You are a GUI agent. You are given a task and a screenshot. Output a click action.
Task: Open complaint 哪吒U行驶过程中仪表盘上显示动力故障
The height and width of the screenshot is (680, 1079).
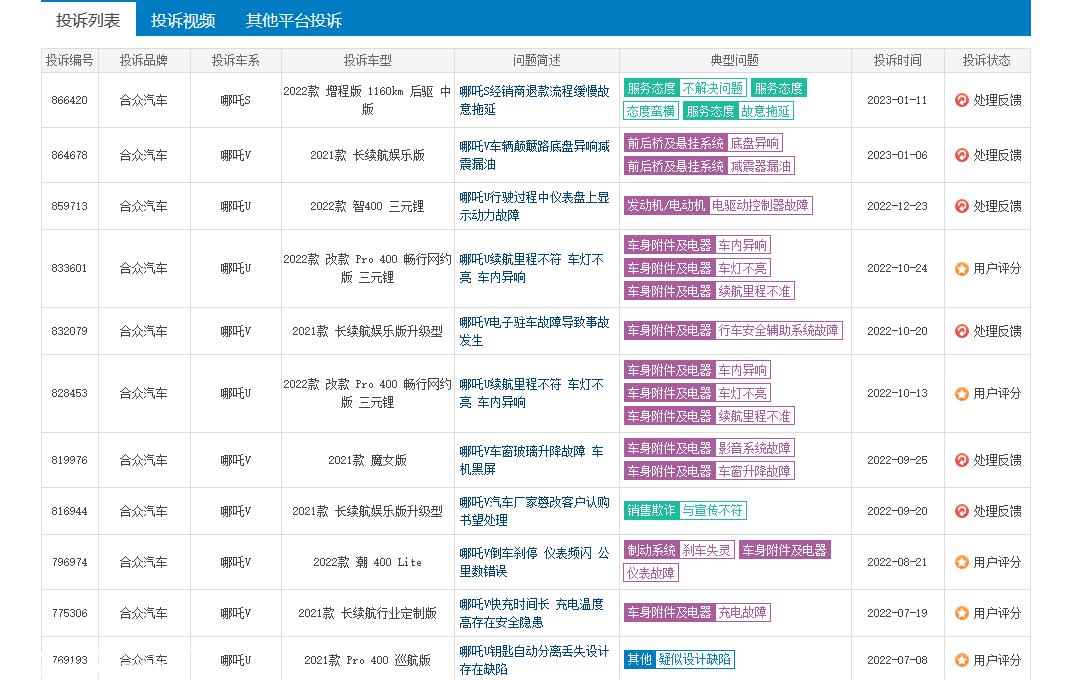pos(534,206)
